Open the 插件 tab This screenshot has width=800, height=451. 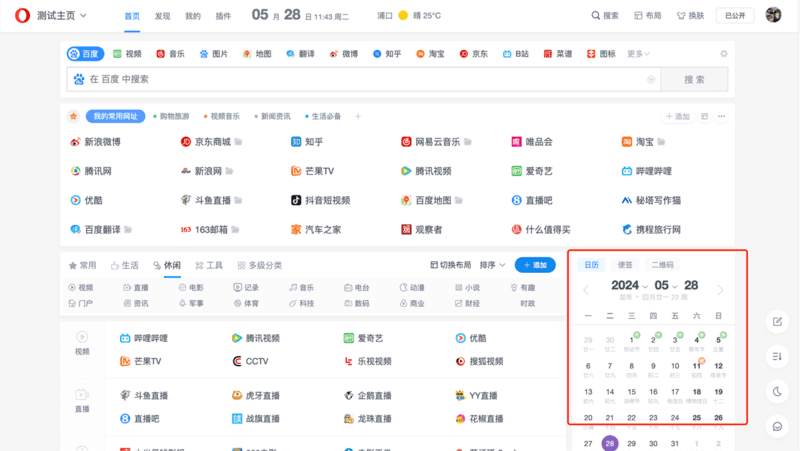223,16
